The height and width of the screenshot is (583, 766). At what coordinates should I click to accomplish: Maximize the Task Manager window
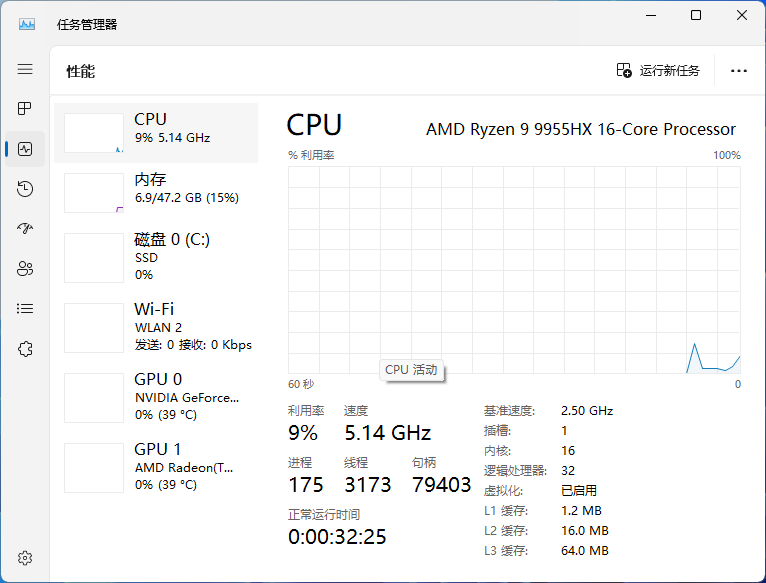pyautogui.click(x=696, y=15)
